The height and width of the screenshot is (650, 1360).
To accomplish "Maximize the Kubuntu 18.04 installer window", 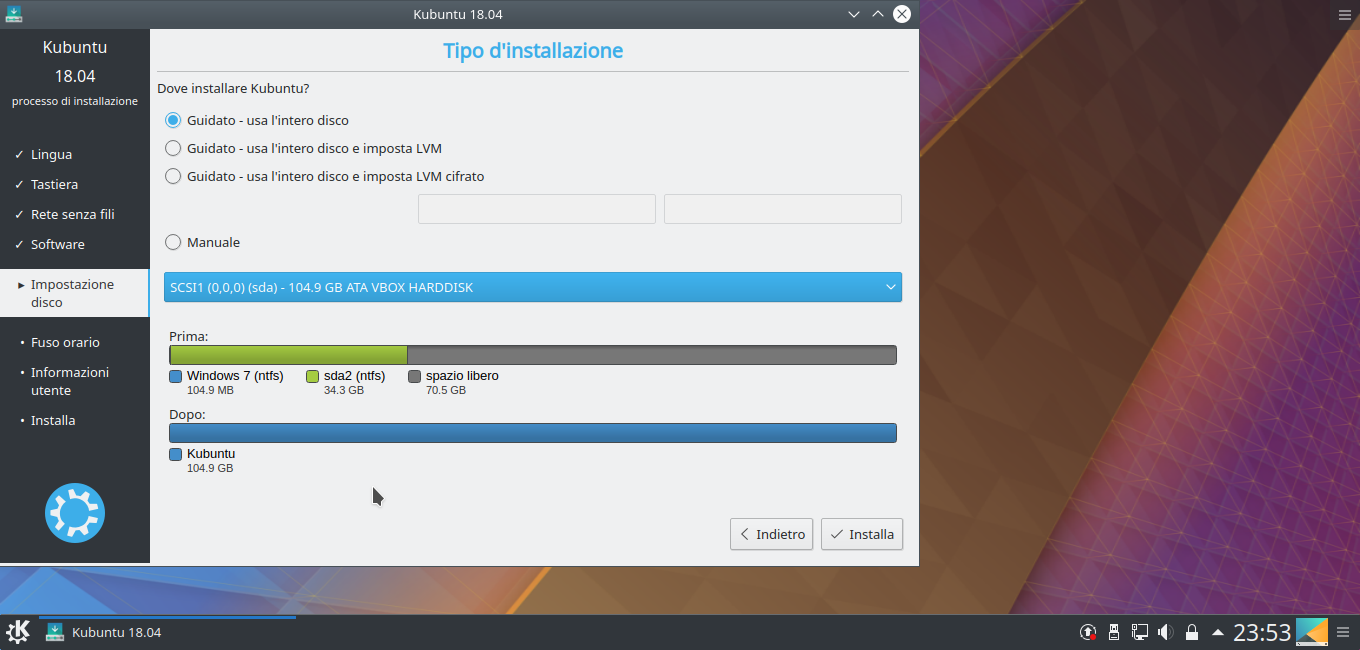I will click(x=878, y=14).
